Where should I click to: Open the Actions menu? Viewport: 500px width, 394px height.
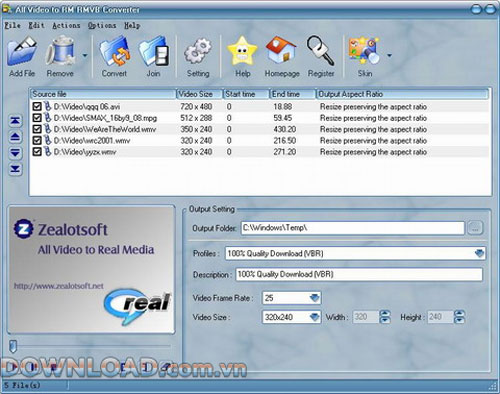click(x=66, y=25)
